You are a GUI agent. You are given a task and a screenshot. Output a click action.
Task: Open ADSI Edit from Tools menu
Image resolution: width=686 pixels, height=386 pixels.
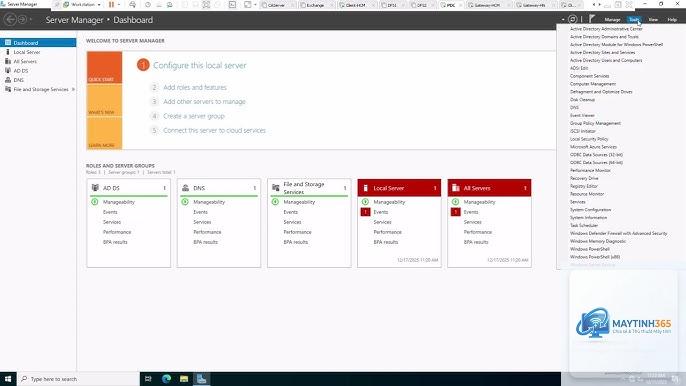[x=579, y=68]
